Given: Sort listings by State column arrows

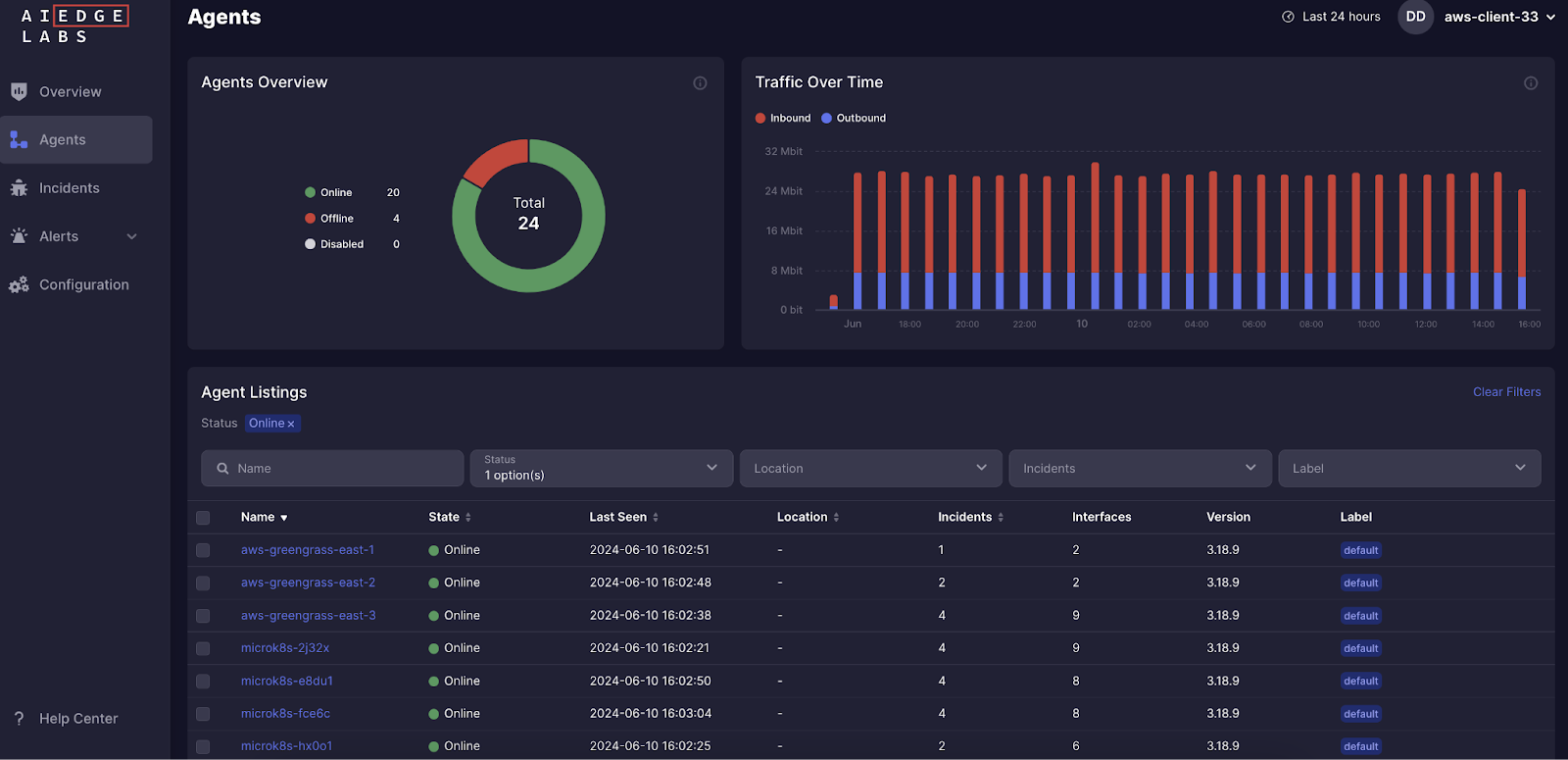Looking at the screenshot, I should click(x=468, y=518).
